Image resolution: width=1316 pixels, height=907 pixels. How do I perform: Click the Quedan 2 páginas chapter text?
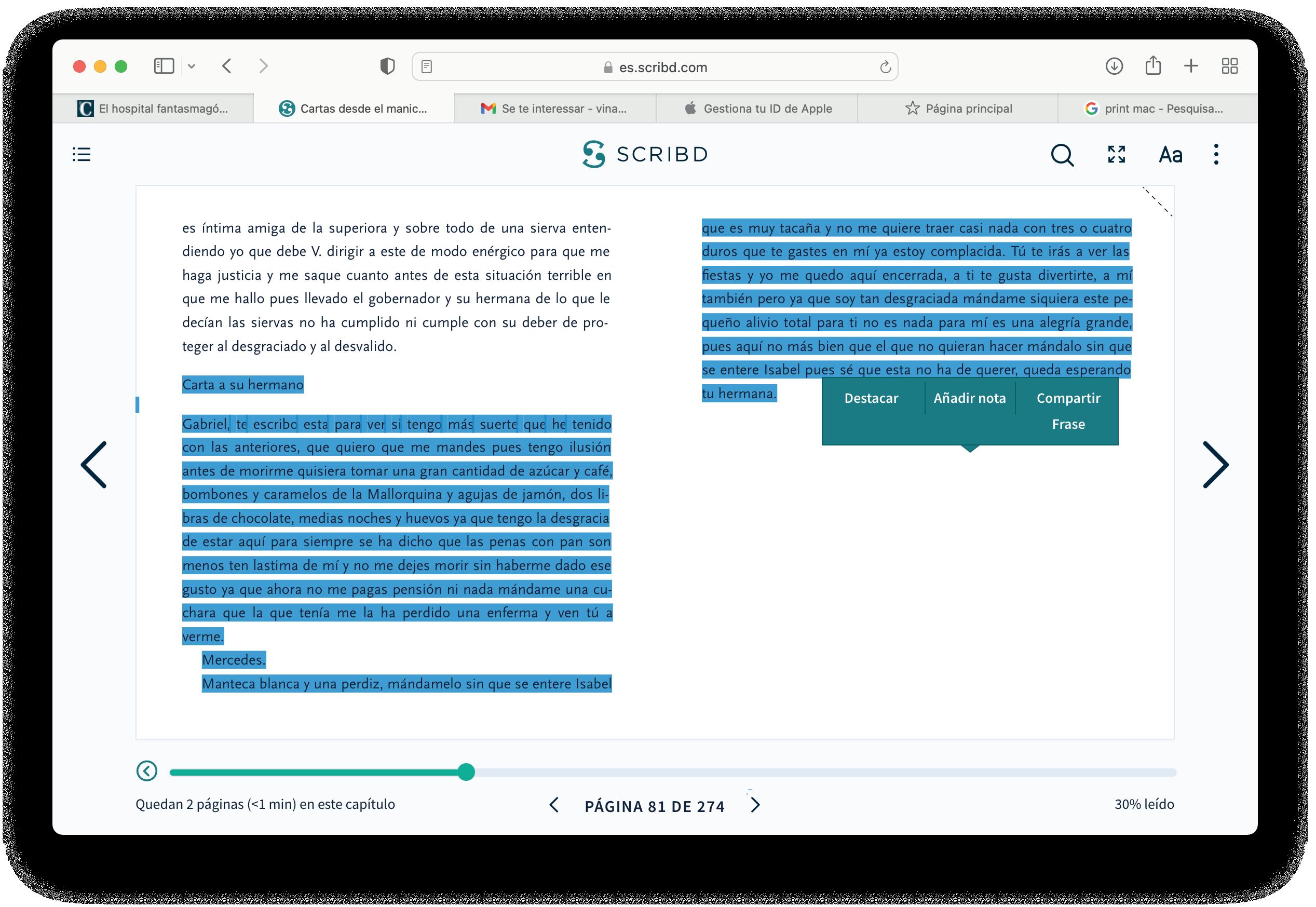coord(265,804)
